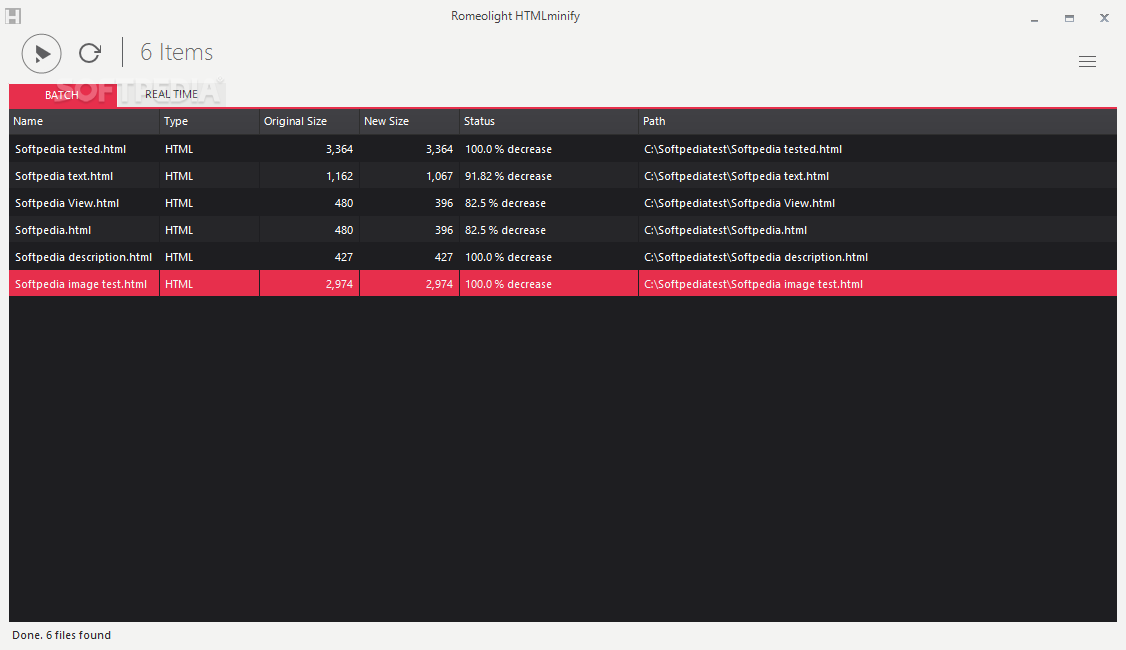Switch to the BATCH tab
This screenshot has width=1126, height=650.
pyautogui.click(x=62, y=95)
